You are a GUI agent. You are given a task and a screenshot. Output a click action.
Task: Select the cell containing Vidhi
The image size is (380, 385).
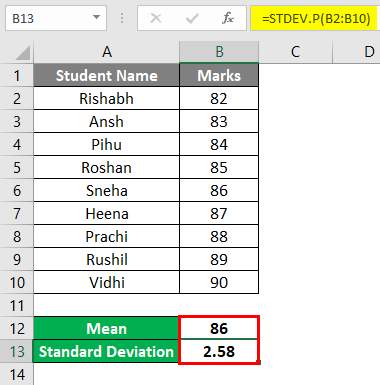106,283
